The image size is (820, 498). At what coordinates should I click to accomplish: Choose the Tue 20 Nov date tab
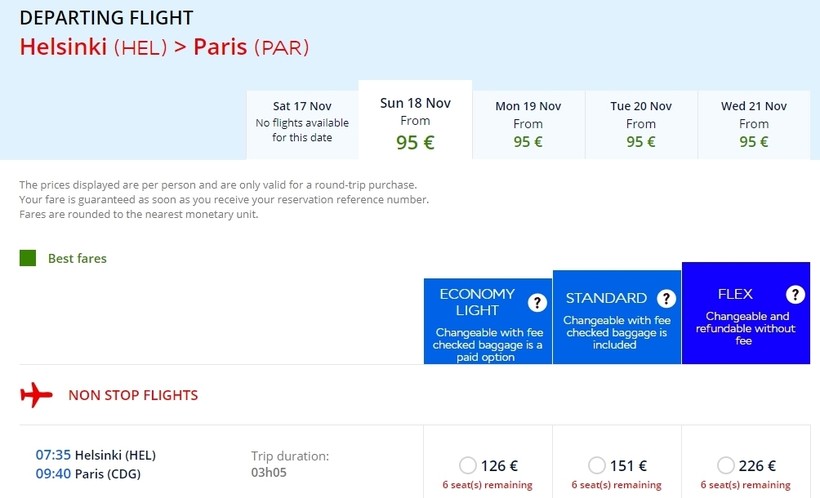pyautogui.click(x=641, y=123)
